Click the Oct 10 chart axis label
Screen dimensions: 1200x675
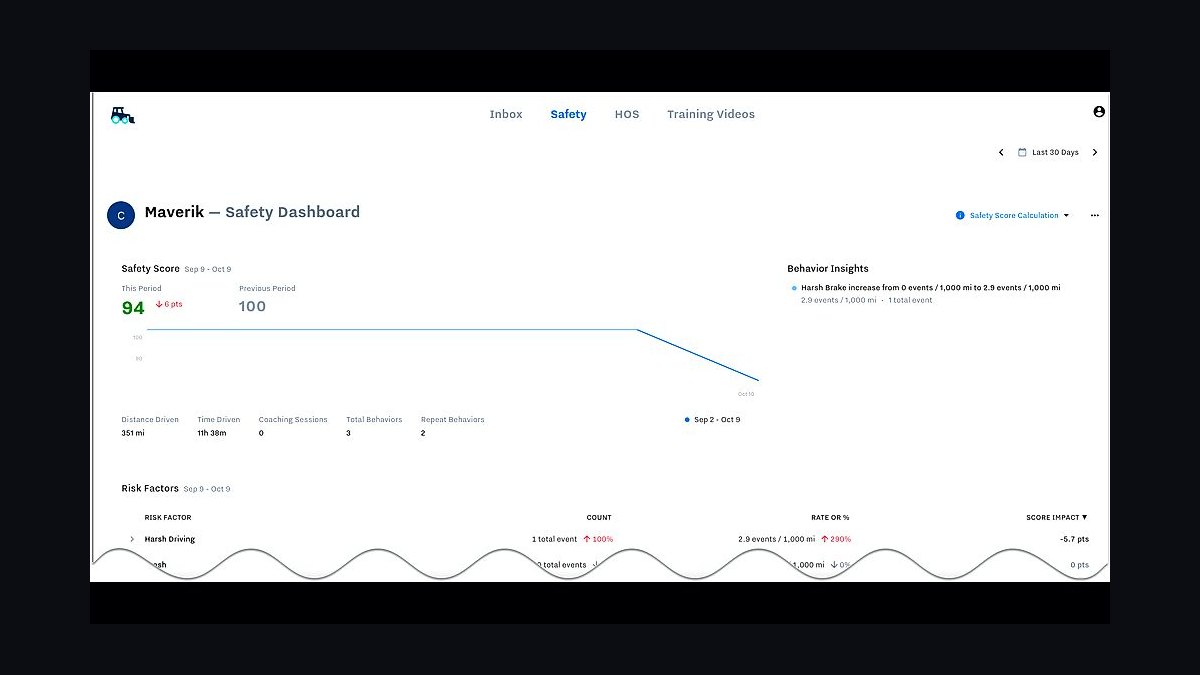[x=746, y=394]
